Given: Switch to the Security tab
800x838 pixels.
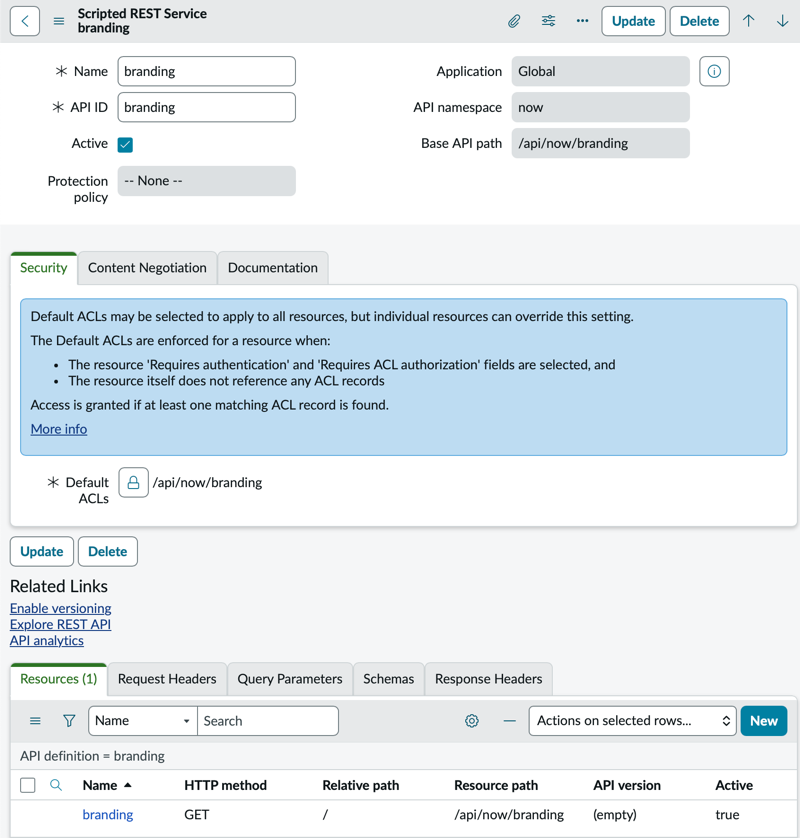Looking at the screenshot, I should 44,268.
